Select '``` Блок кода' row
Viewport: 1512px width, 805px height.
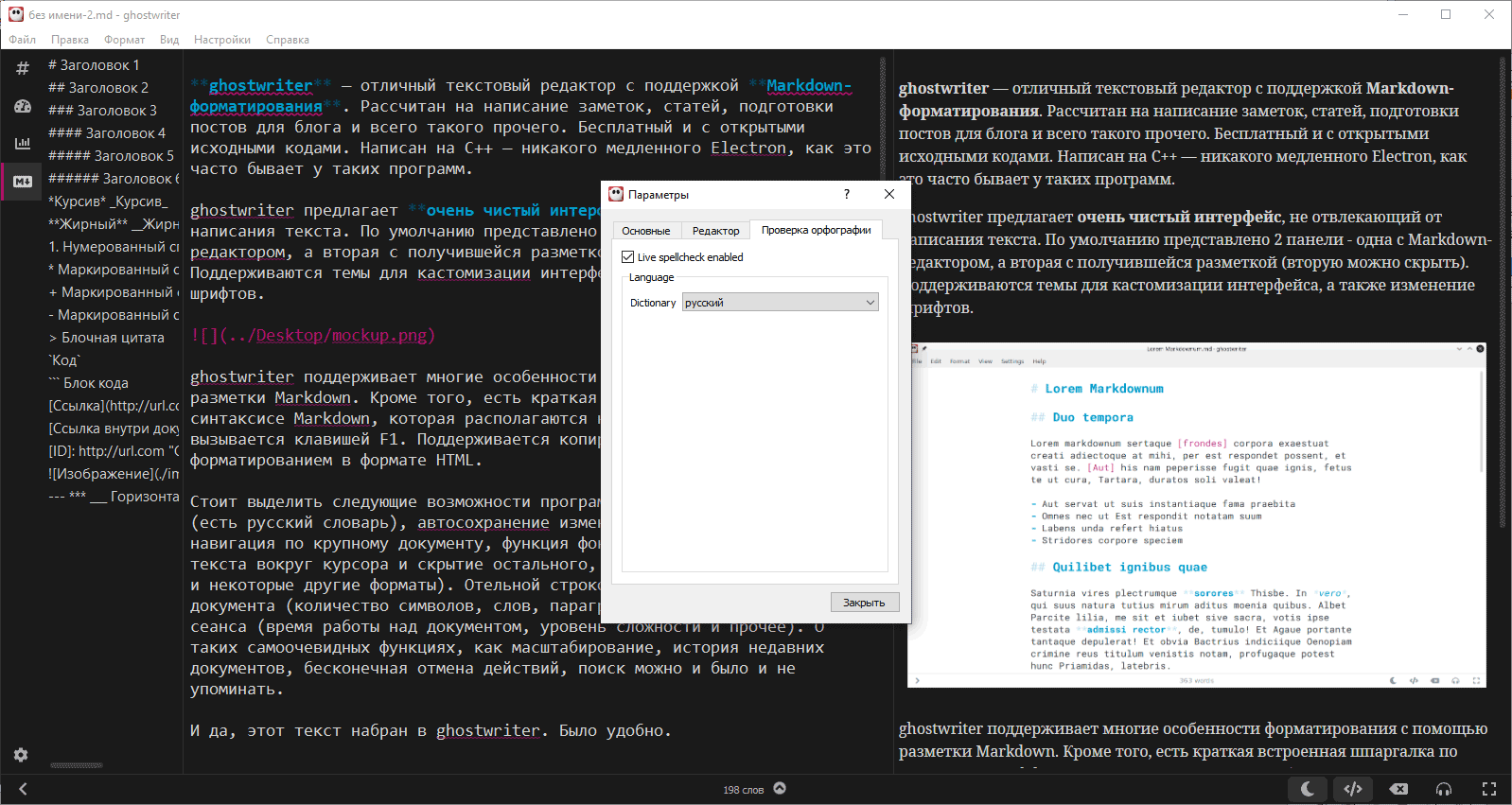tap(113, 383)
